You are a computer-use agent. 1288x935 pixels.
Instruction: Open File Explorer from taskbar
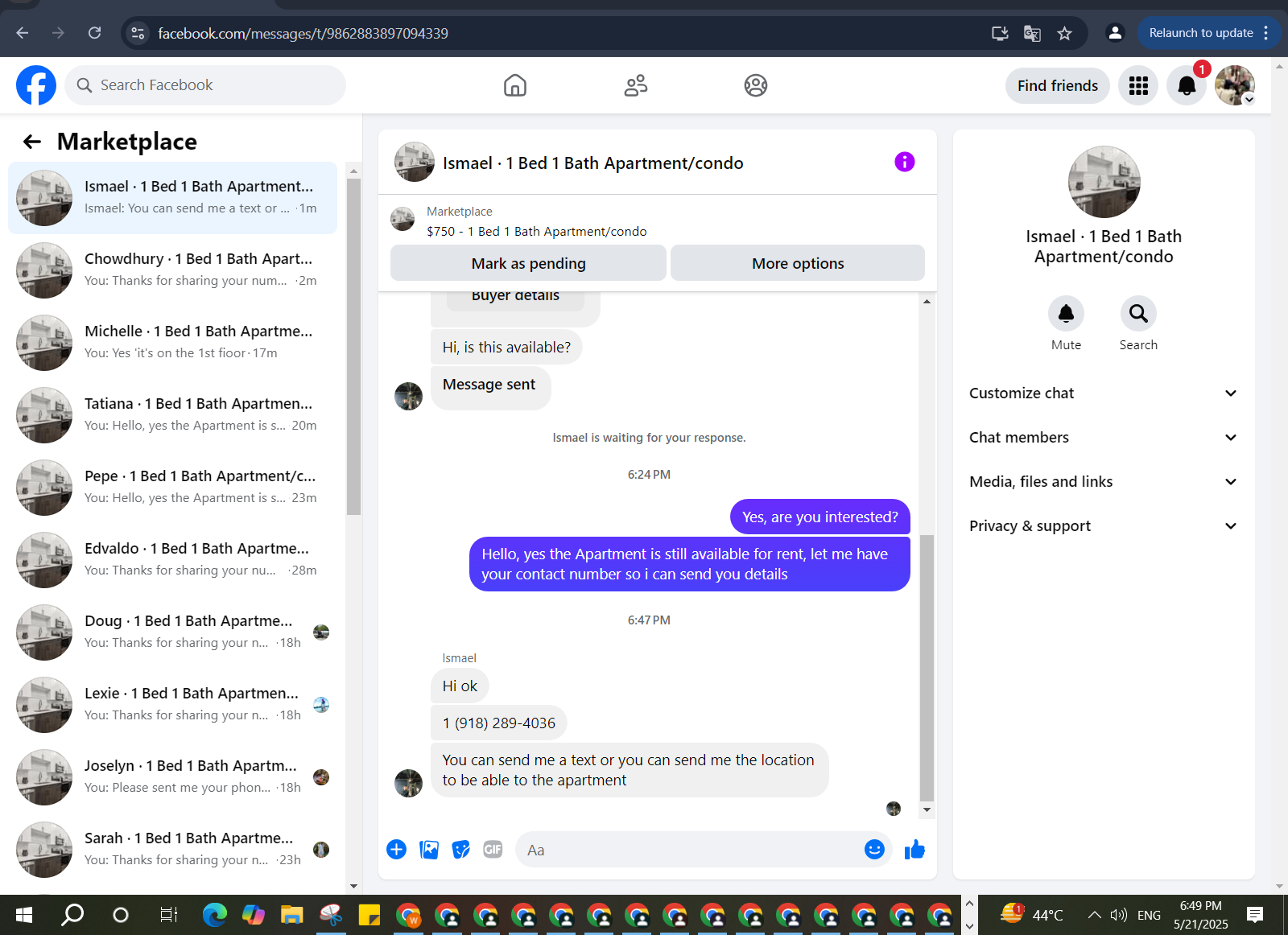(291, 915)
